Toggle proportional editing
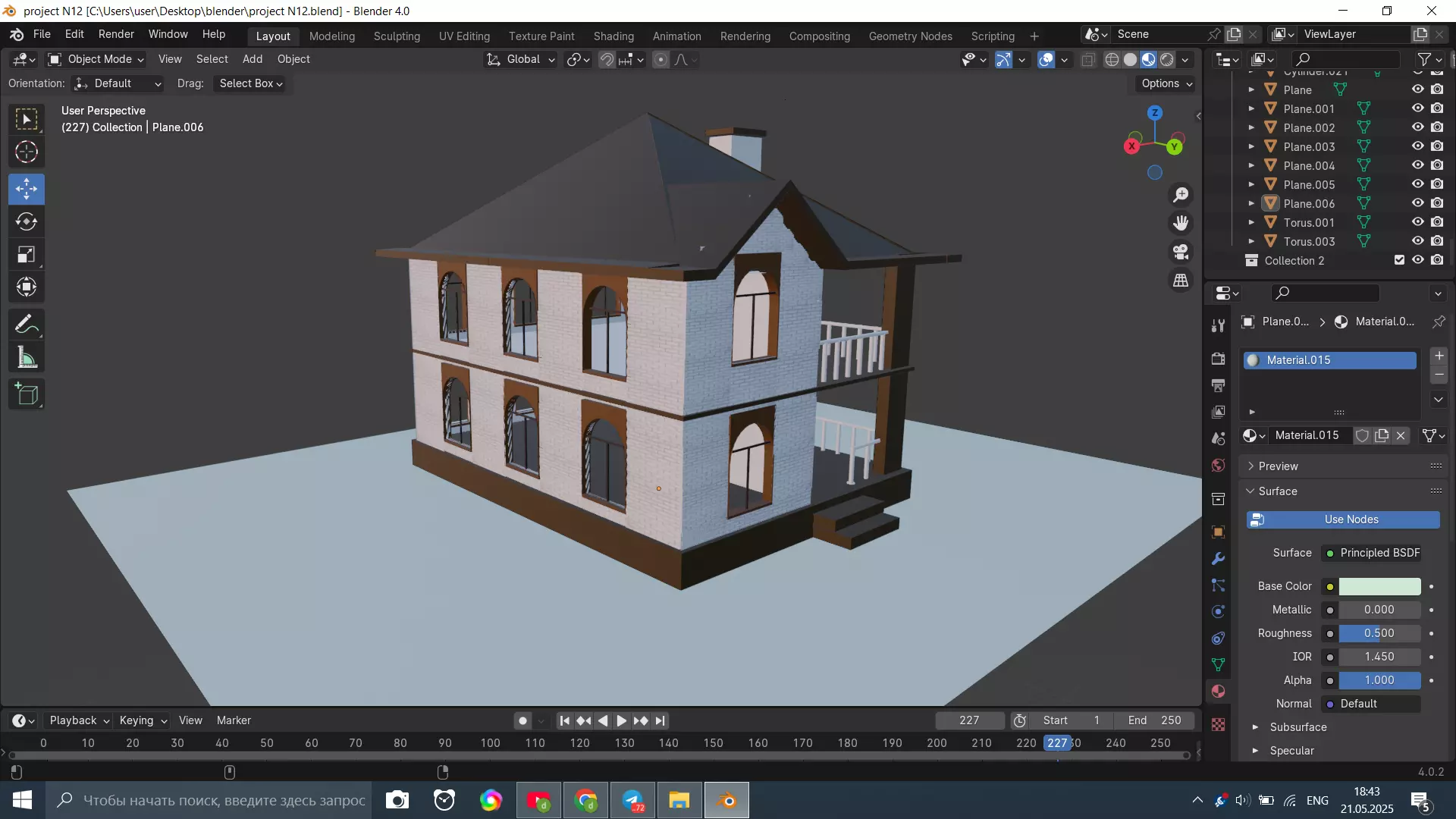The height and width of the screenshot is (819, 1456). coord(661,60)
